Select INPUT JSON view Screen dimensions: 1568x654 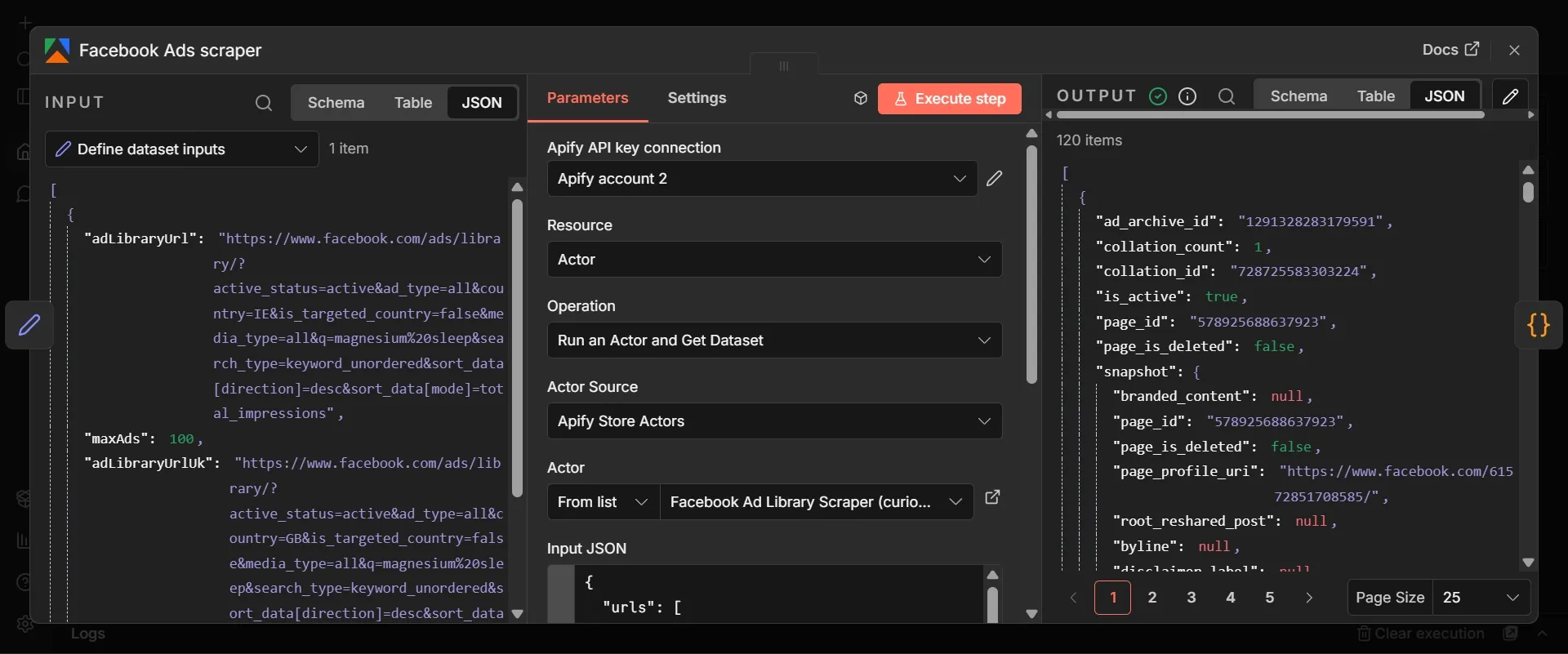tap(482, 103)
